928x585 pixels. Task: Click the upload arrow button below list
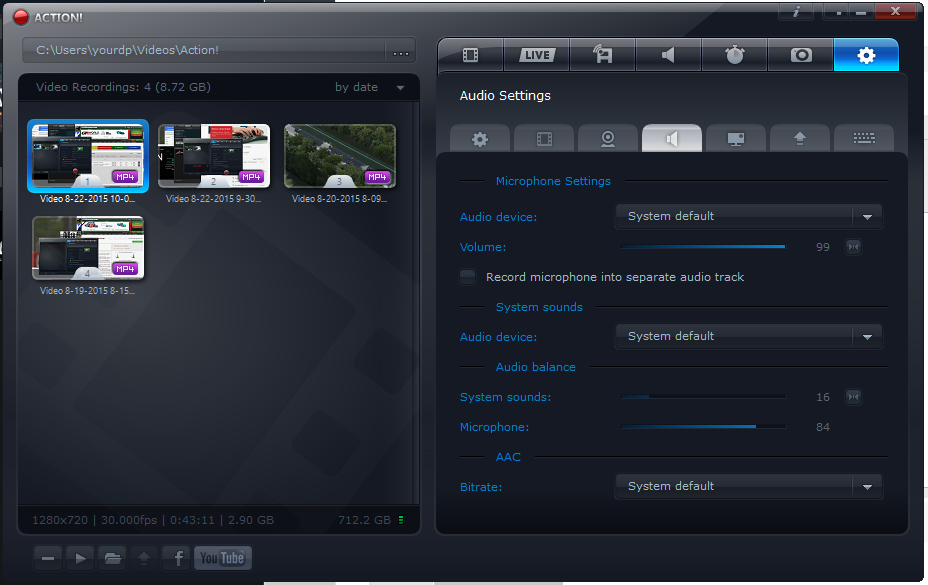144,558
